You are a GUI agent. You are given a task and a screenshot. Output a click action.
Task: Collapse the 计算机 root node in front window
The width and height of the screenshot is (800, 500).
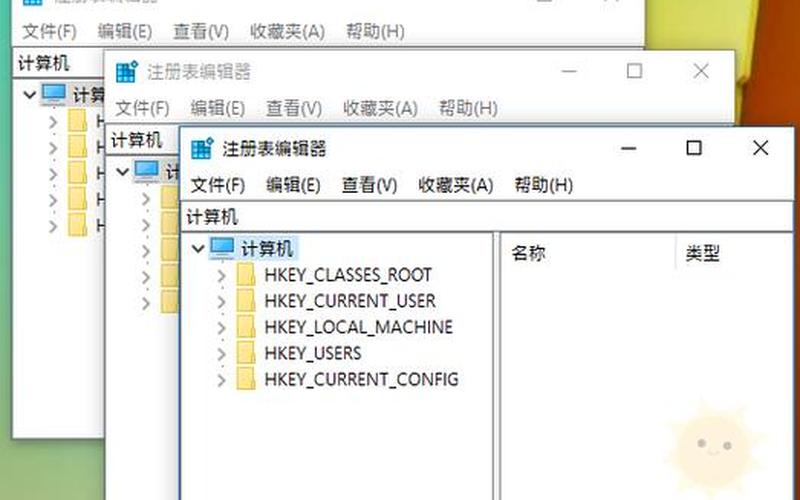click(198, 249)
